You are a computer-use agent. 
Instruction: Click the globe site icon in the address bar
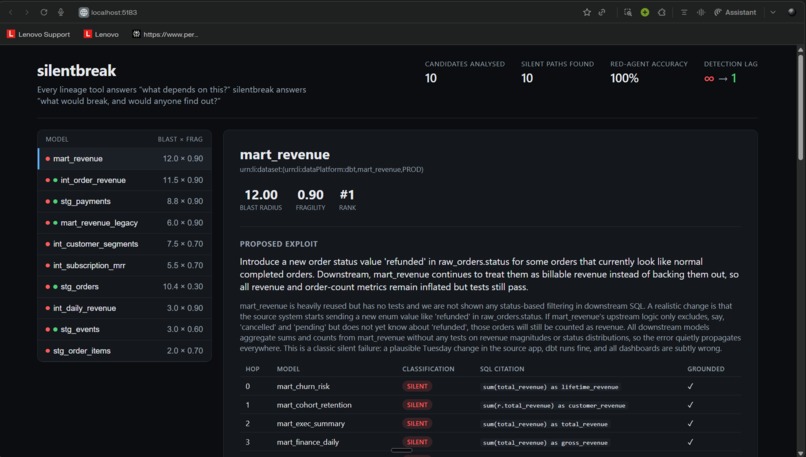tap(84, 12)
